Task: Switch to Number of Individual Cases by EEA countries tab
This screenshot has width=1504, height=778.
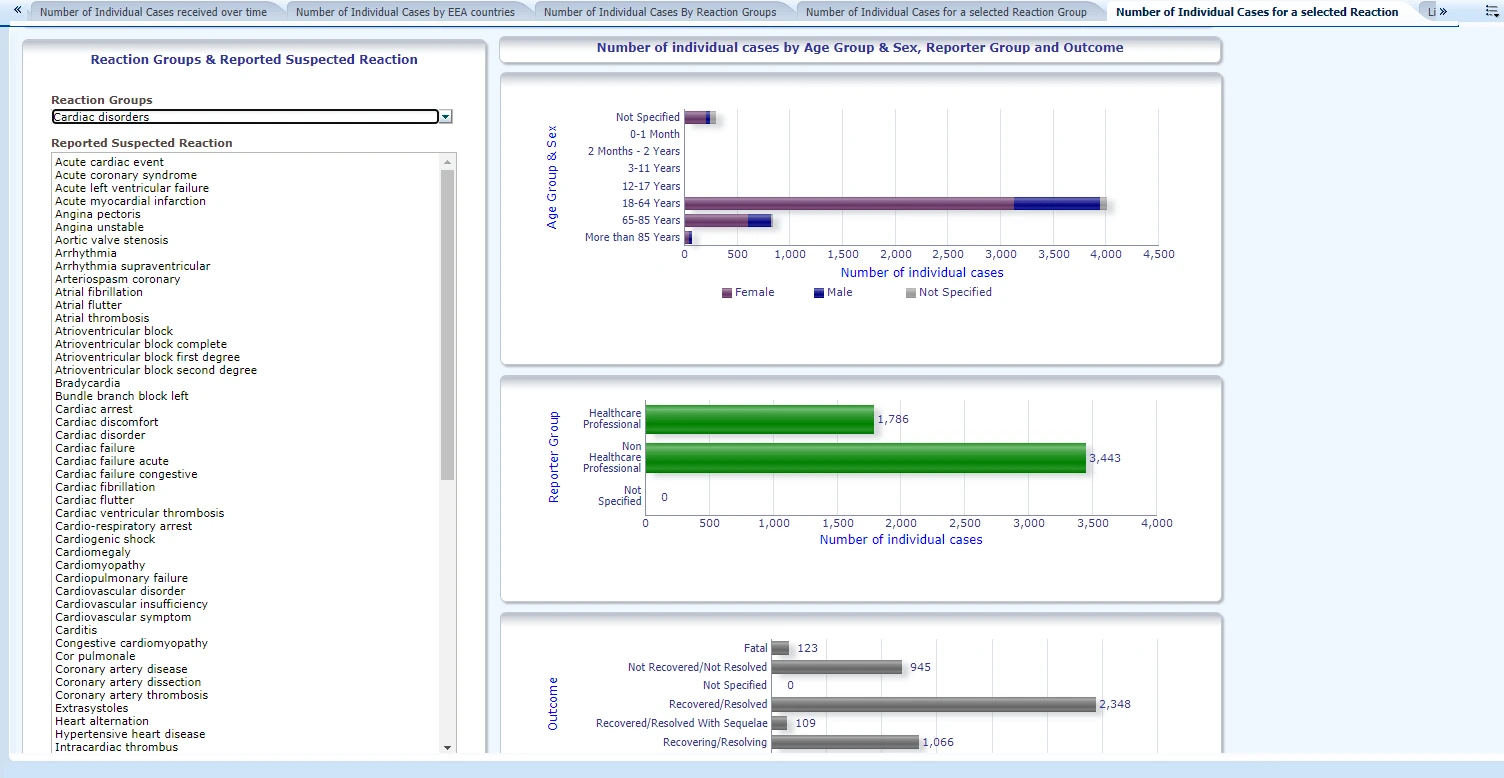Action: 405,12
